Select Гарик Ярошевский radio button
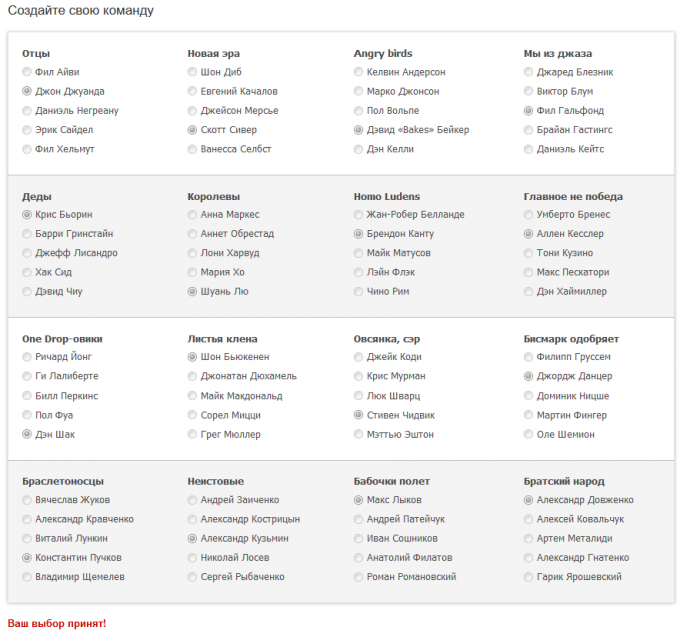This screenshot has height=637, width=700. point(529,577)
